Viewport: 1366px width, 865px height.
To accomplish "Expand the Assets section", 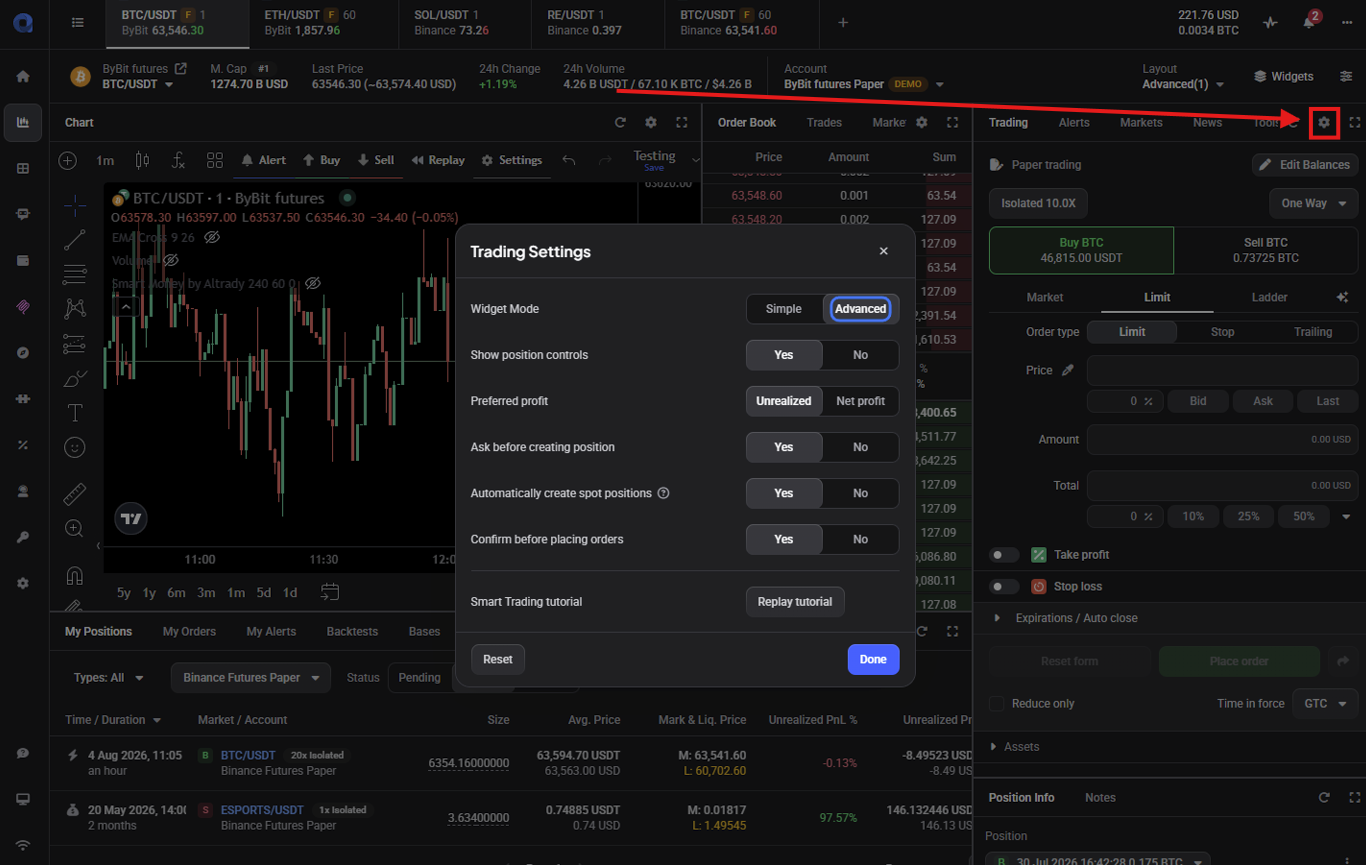I will [x=1015, y=747].
